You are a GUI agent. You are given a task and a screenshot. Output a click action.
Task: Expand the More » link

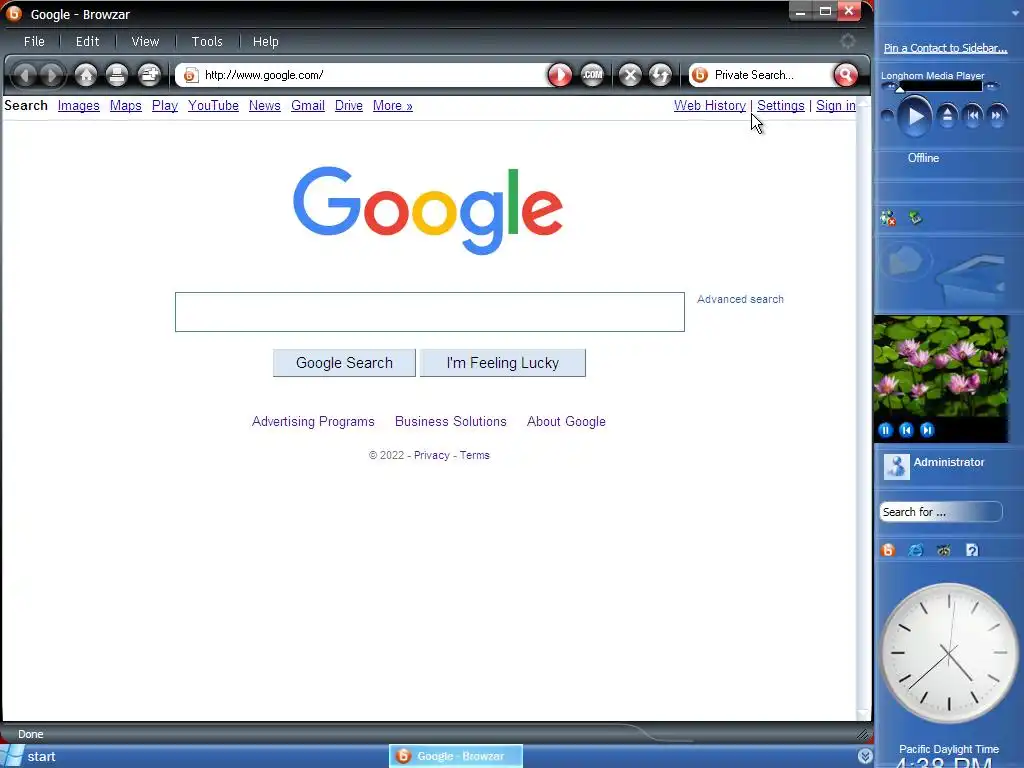392,106
